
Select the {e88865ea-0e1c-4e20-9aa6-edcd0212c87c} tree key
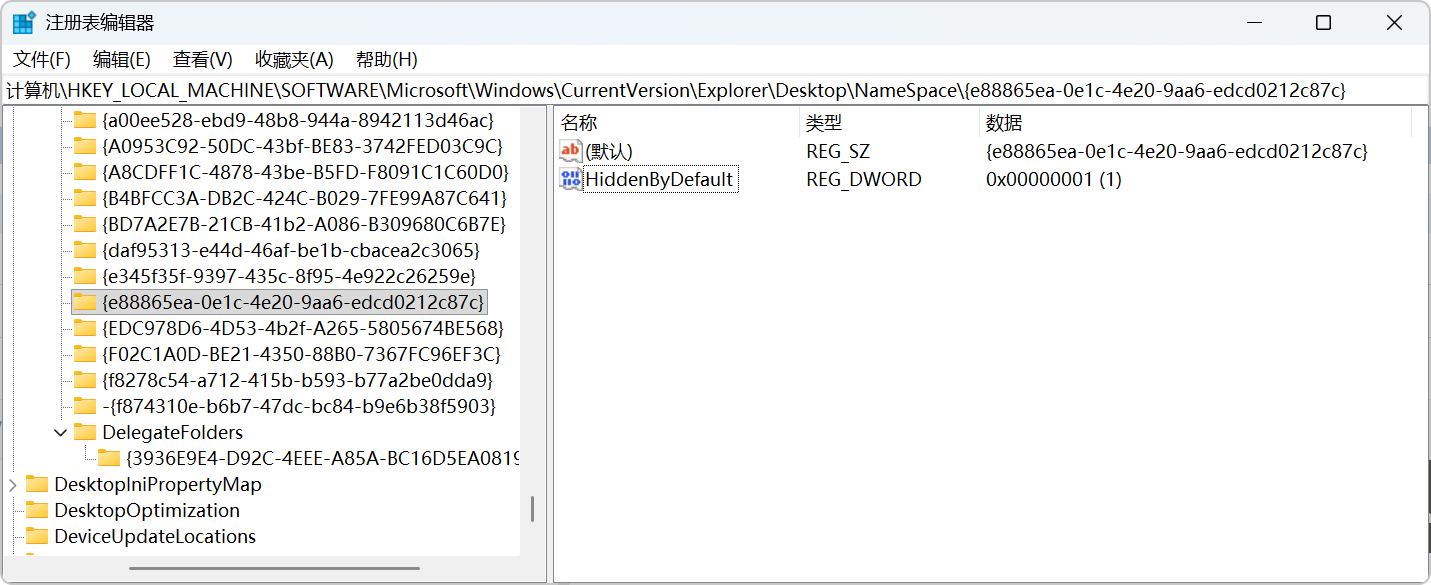[x=293, y=302]
